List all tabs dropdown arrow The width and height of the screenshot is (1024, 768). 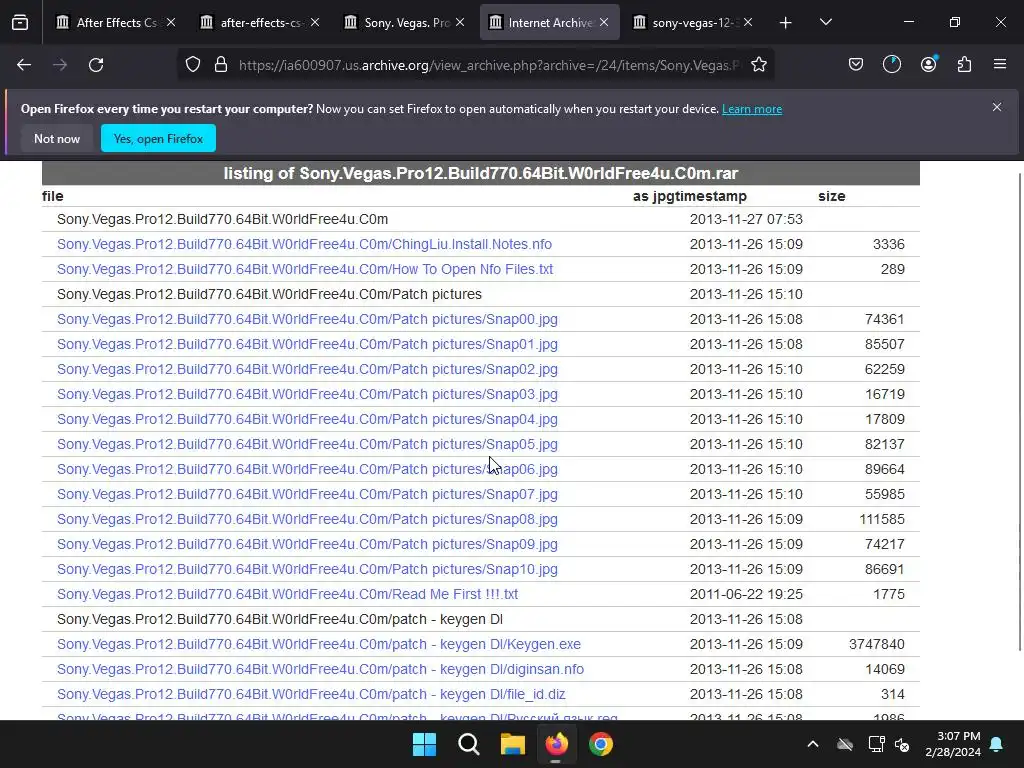825,23
